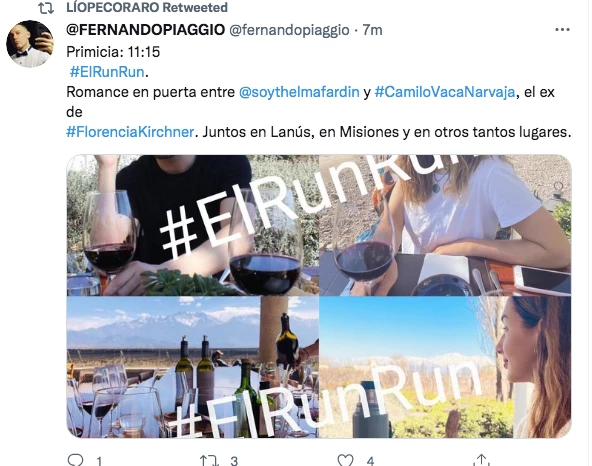Retweet using the retweet arrows icon
This screenshot has width=592, height=466.
pyautogui.click(x=209, y=460)
